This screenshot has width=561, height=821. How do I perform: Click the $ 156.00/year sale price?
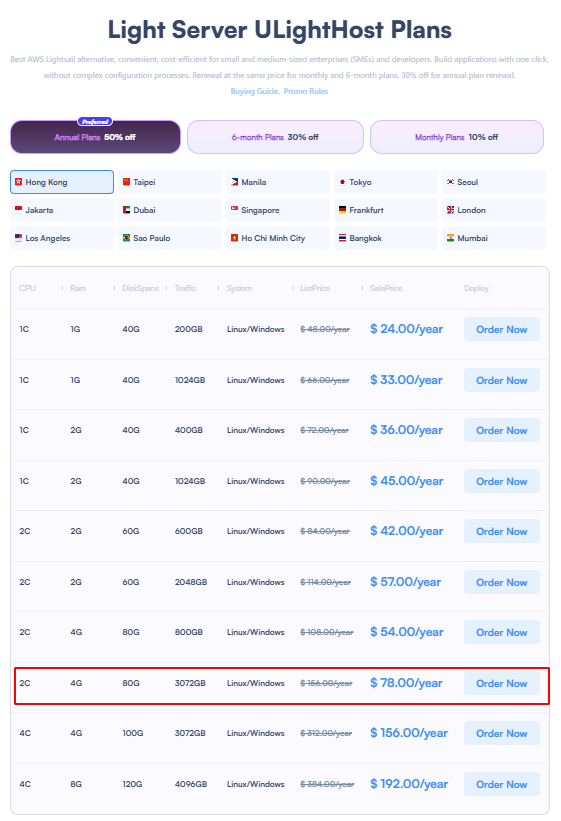[409, 734]
